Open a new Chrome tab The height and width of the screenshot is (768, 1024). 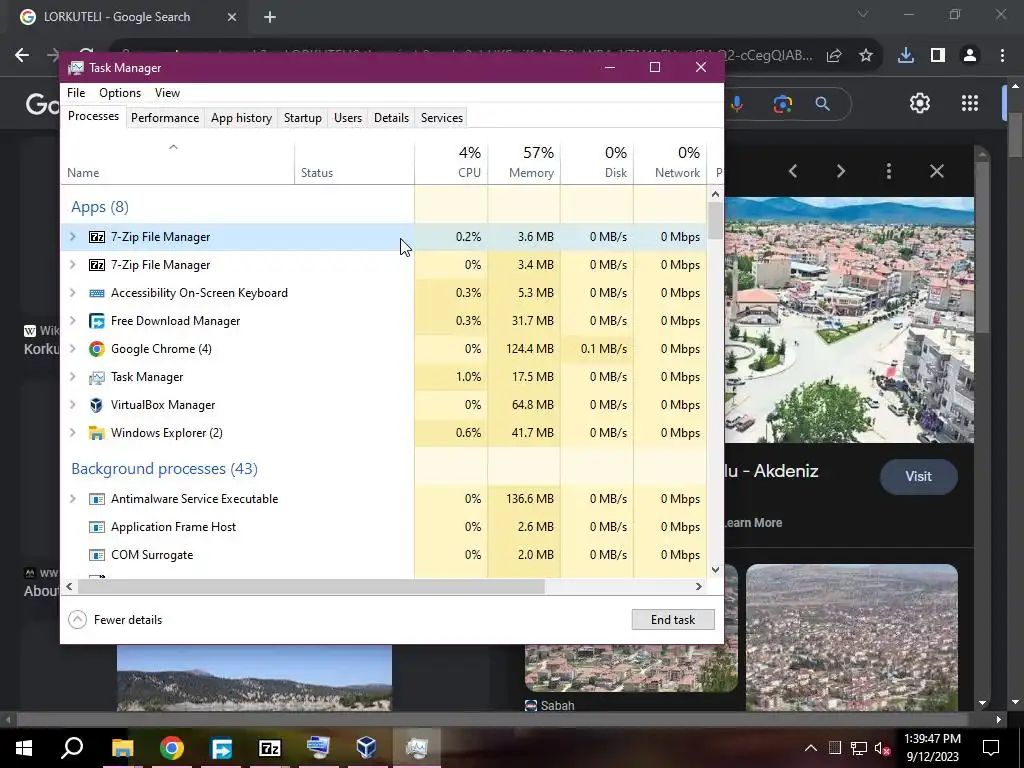270,17
